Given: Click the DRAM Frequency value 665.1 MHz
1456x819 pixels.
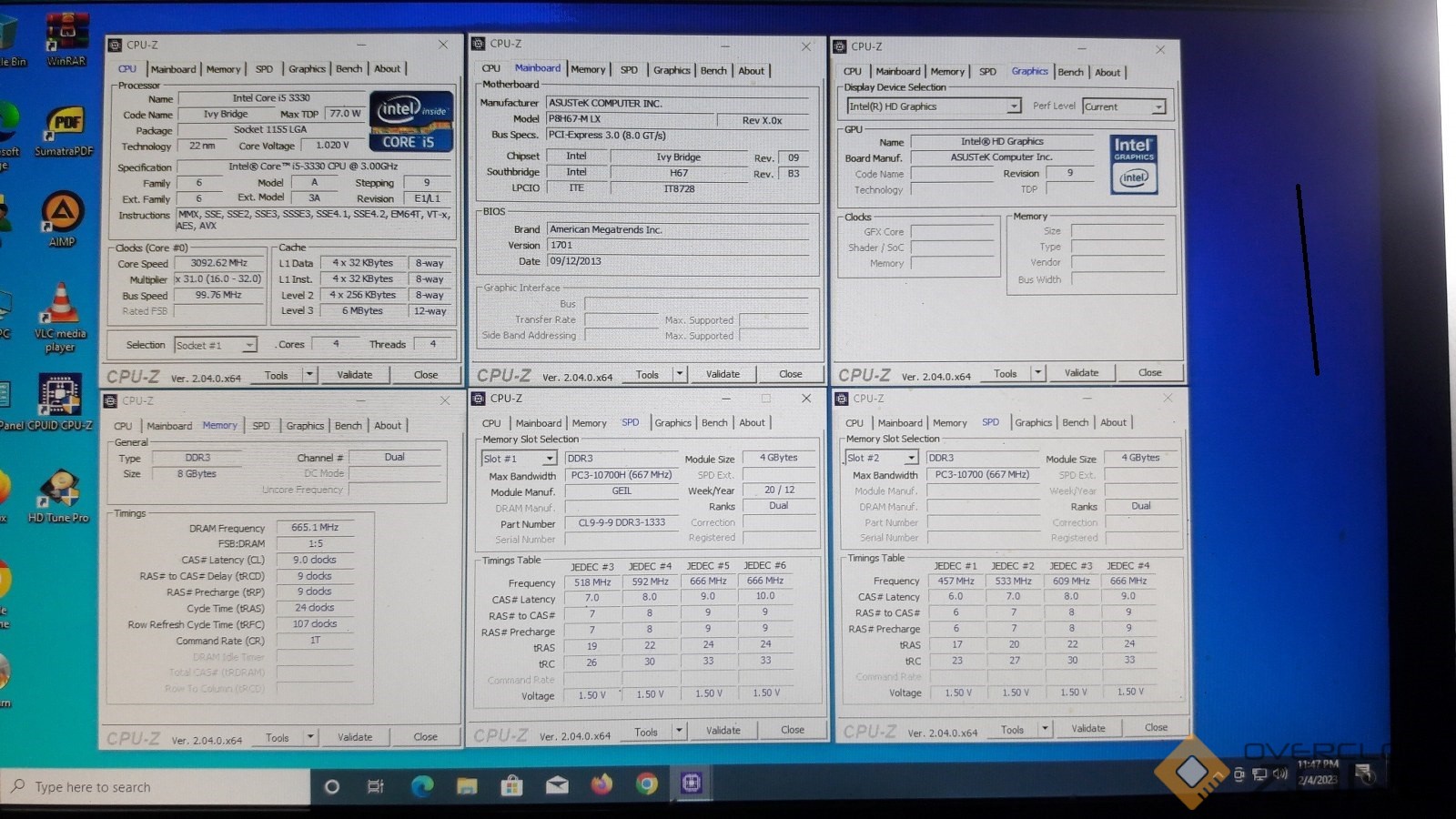Looking at the screenshot, I should (x=315, y=527).
